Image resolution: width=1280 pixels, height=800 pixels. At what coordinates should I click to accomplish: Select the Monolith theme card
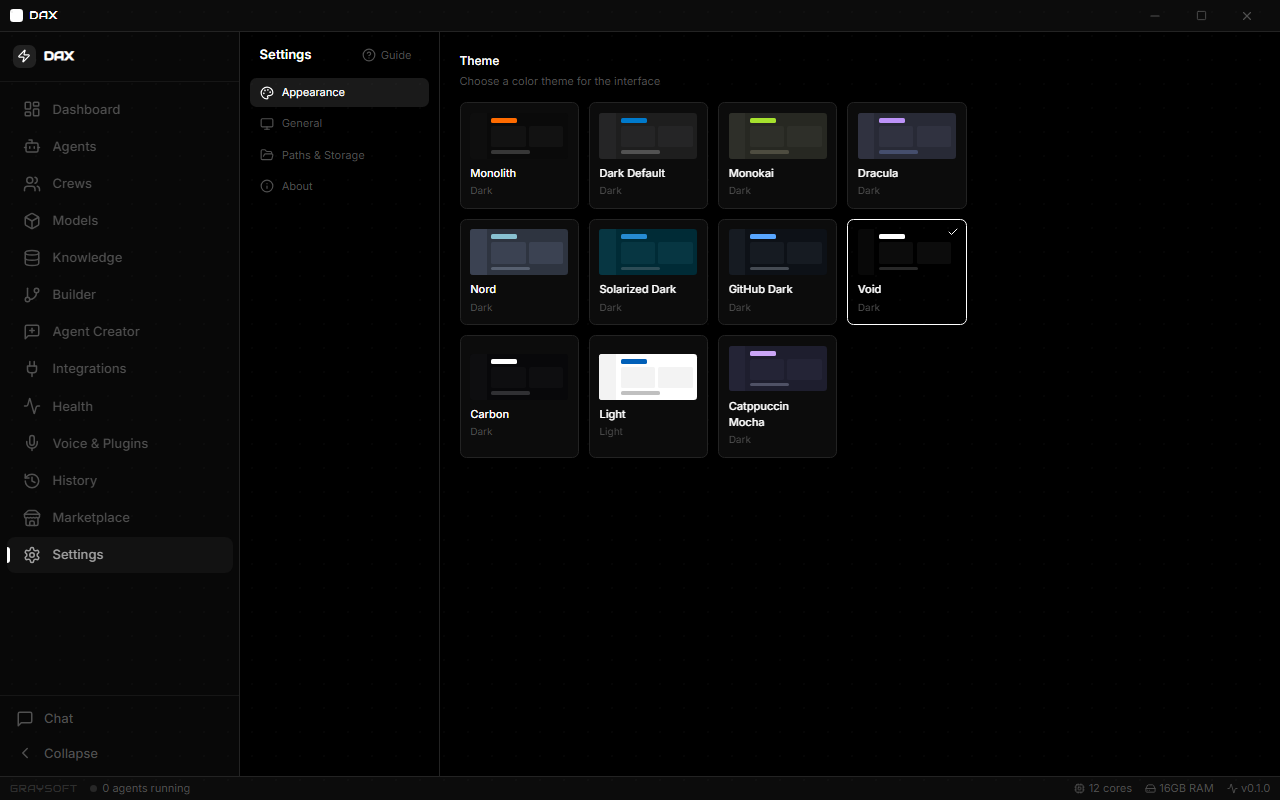click(519, 155)
